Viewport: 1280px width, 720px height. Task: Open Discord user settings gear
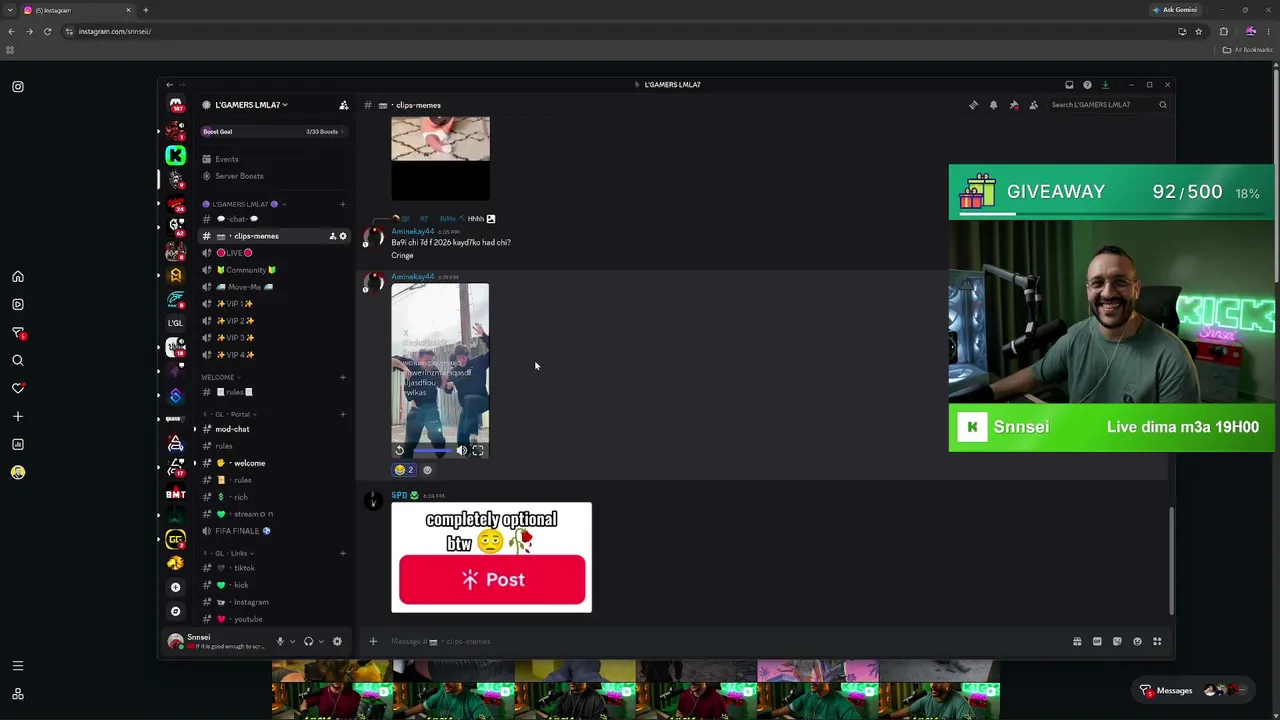click(x=337, y=641)
